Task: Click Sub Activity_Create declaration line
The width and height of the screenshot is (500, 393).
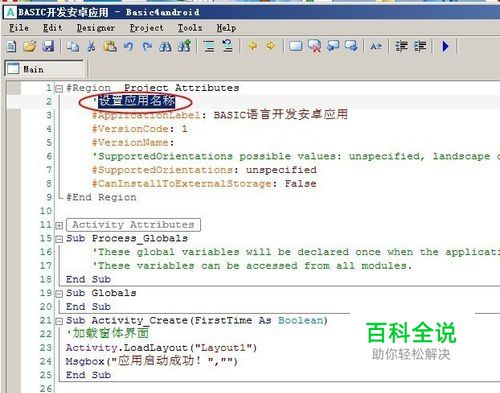Action: click(x=197, y=321)
